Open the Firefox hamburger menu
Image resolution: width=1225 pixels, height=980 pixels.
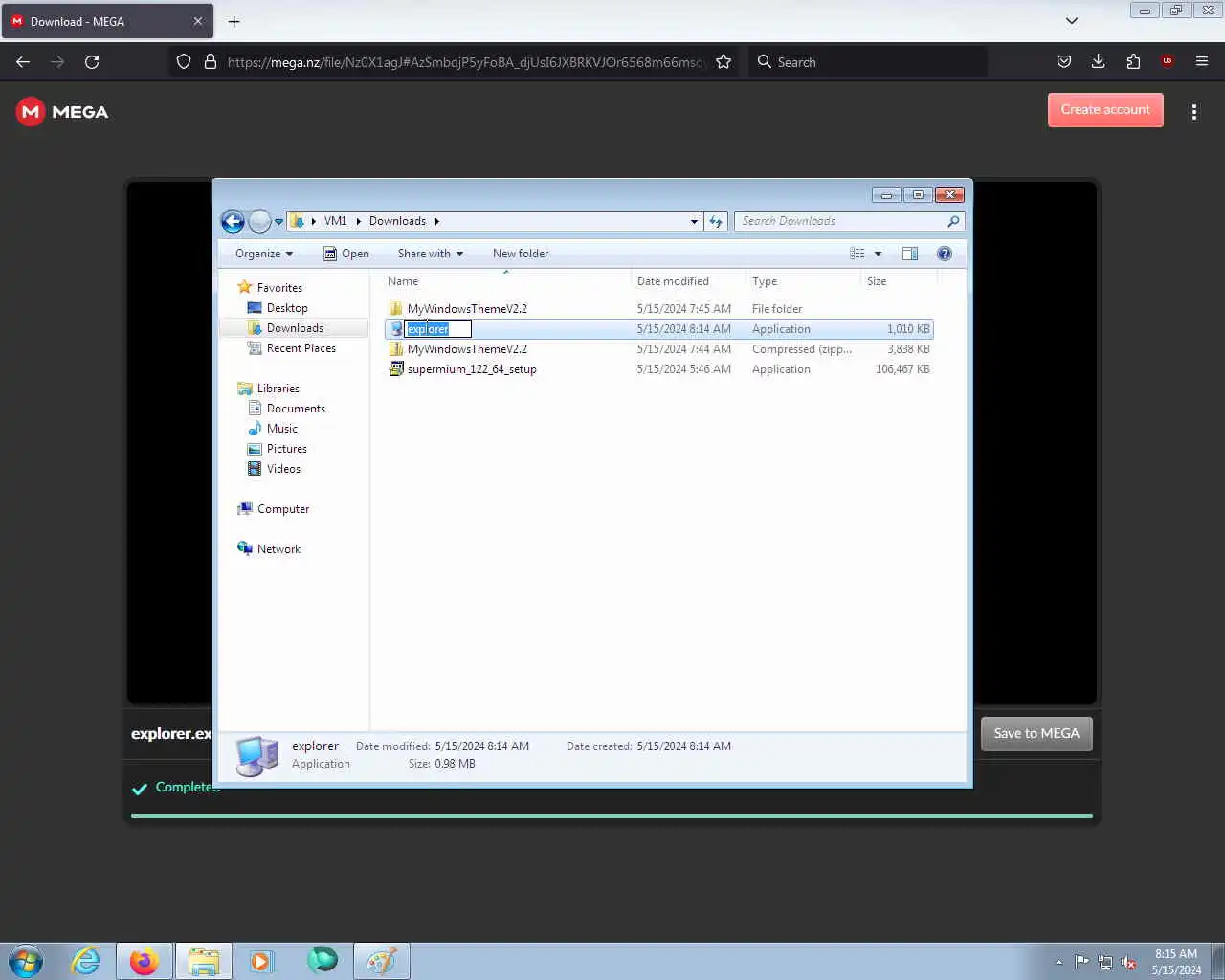click(x=1202, y=61)
